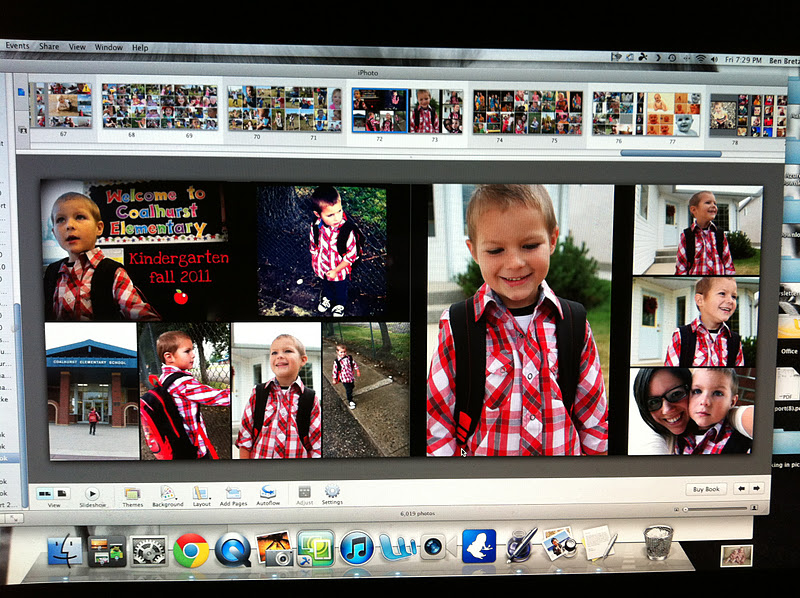The image size is (800, 598).
Task: Open the blue frog app in Dock
Action: tap(479, 546)
